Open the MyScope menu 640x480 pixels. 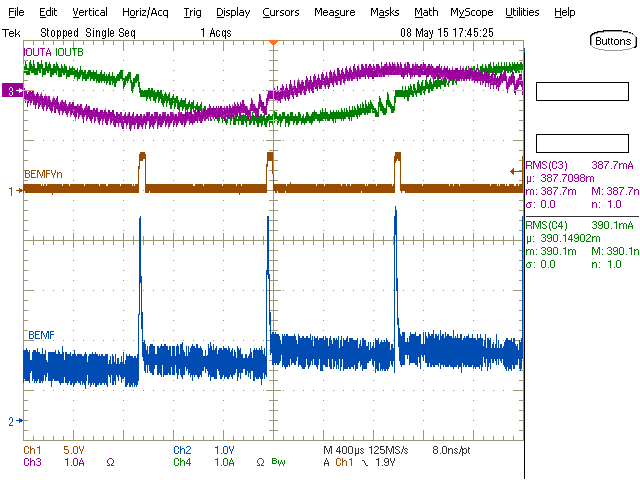[471, 12]
